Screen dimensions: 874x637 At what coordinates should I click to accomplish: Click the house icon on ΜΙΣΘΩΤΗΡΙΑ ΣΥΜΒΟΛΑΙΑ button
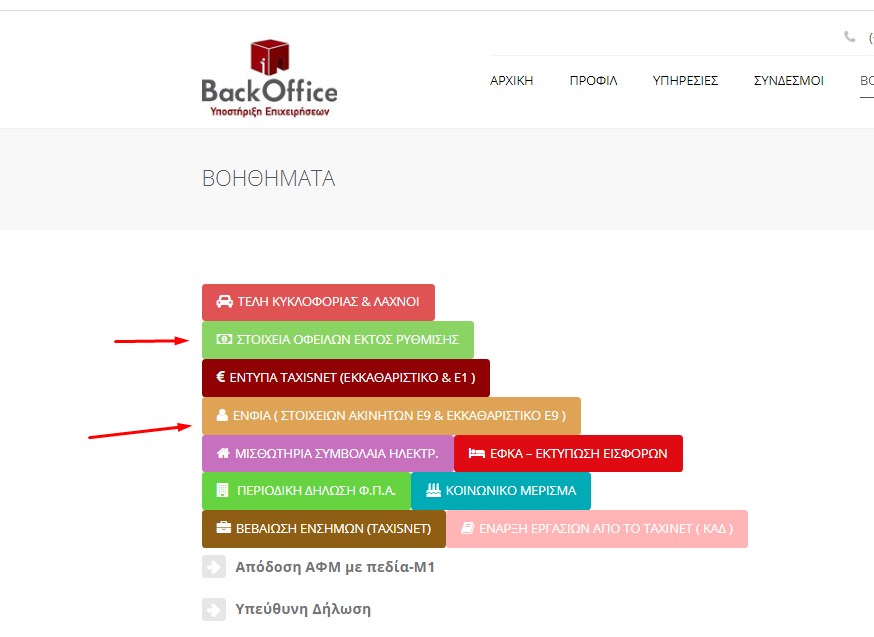tap(223, 454)
